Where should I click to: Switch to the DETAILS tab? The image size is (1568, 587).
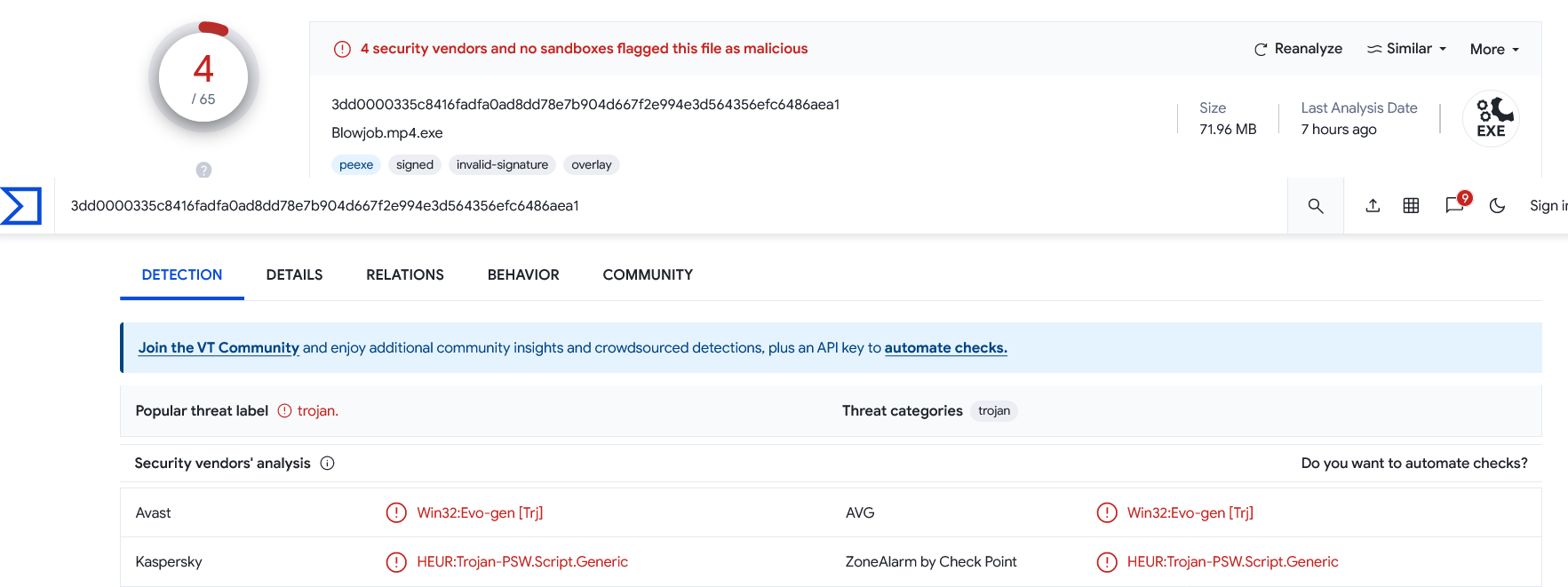(294, 275)
